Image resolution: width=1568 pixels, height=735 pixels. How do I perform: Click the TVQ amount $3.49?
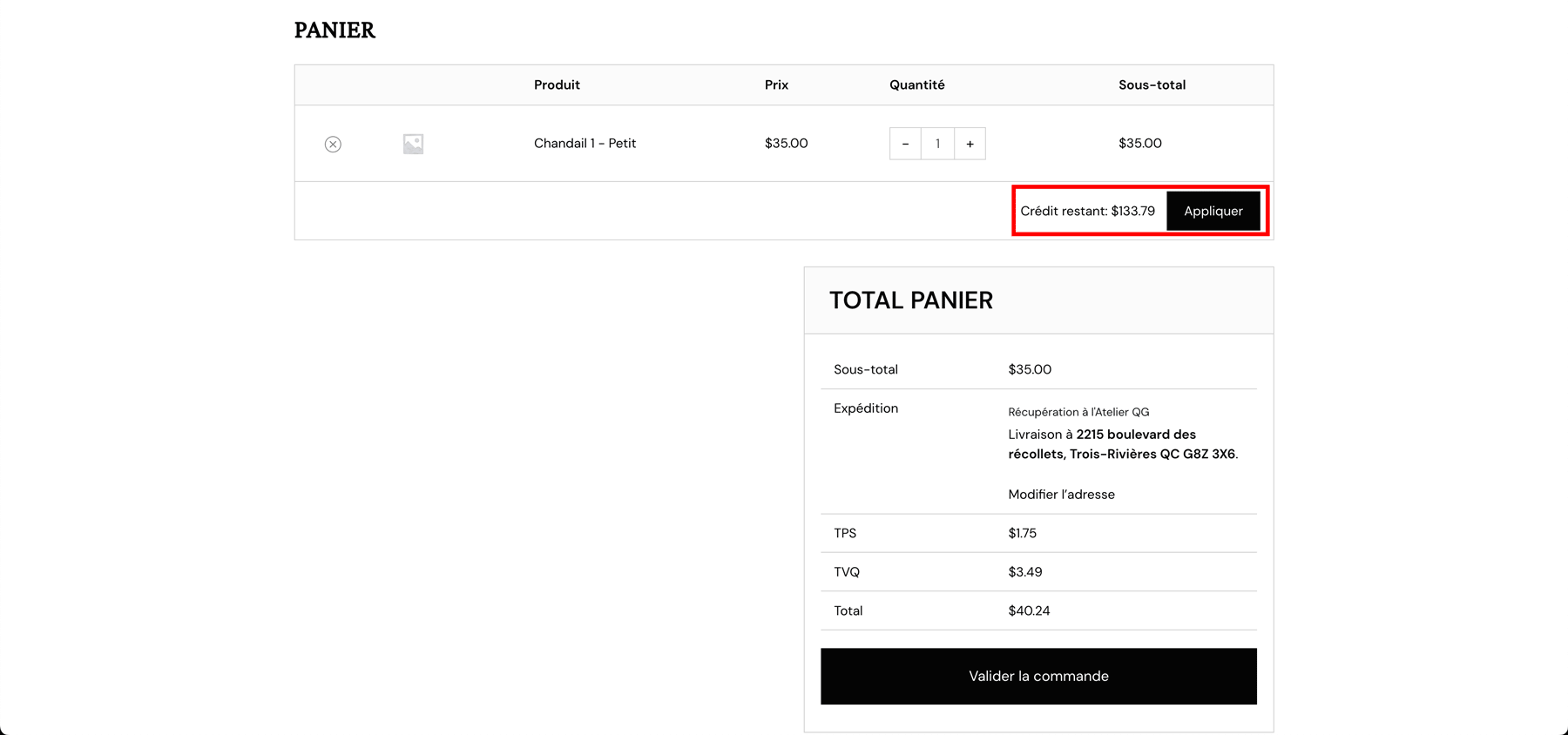tap(1024, 572)
